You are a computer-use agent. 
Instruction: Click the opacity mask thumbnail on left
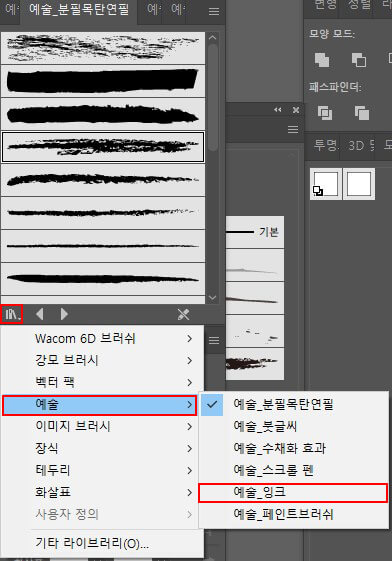click(326, 184)
